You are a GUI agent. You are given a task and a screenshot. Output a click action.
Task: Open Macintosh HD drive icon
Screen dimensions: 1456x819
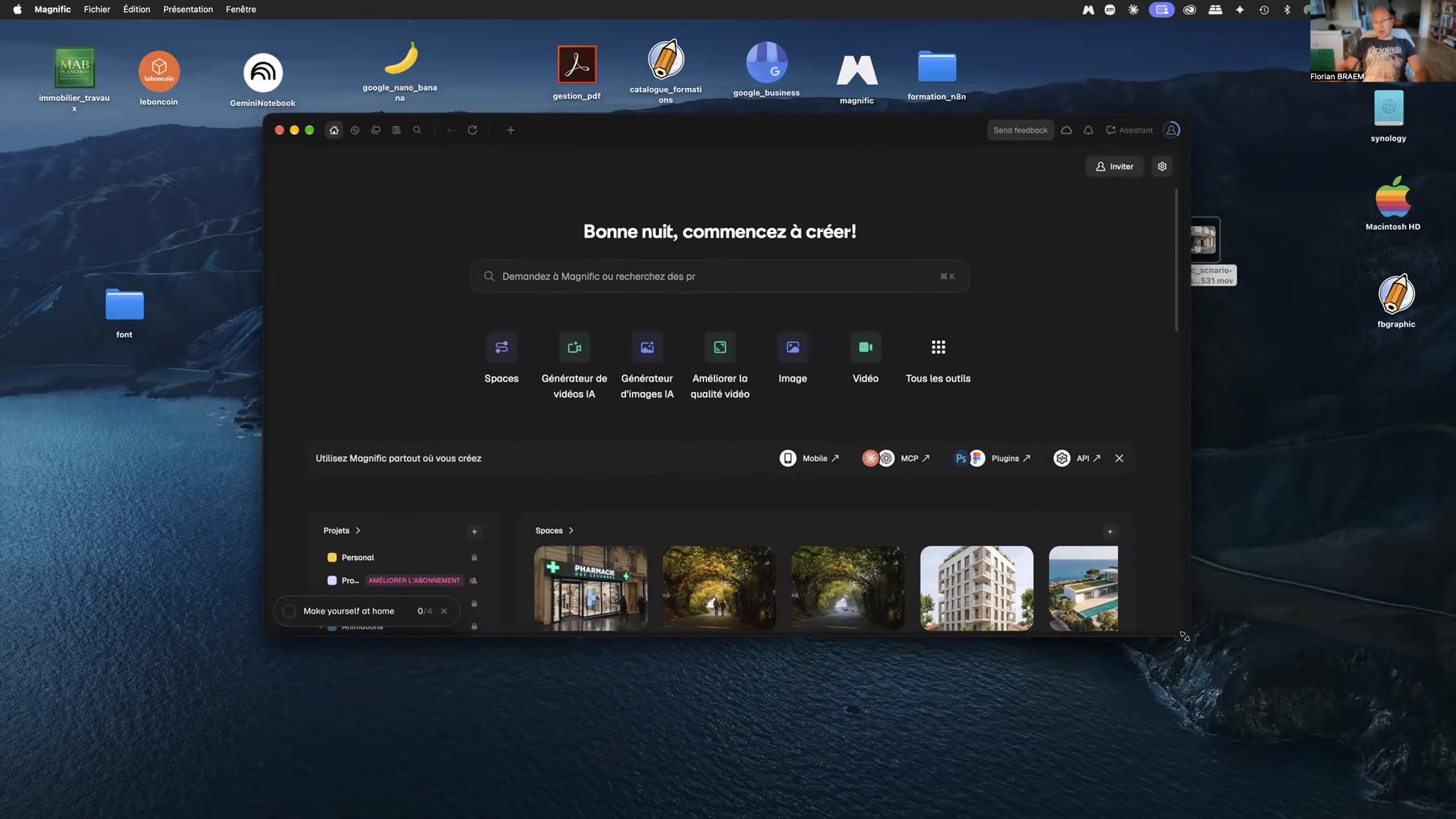coord(1393,203)
